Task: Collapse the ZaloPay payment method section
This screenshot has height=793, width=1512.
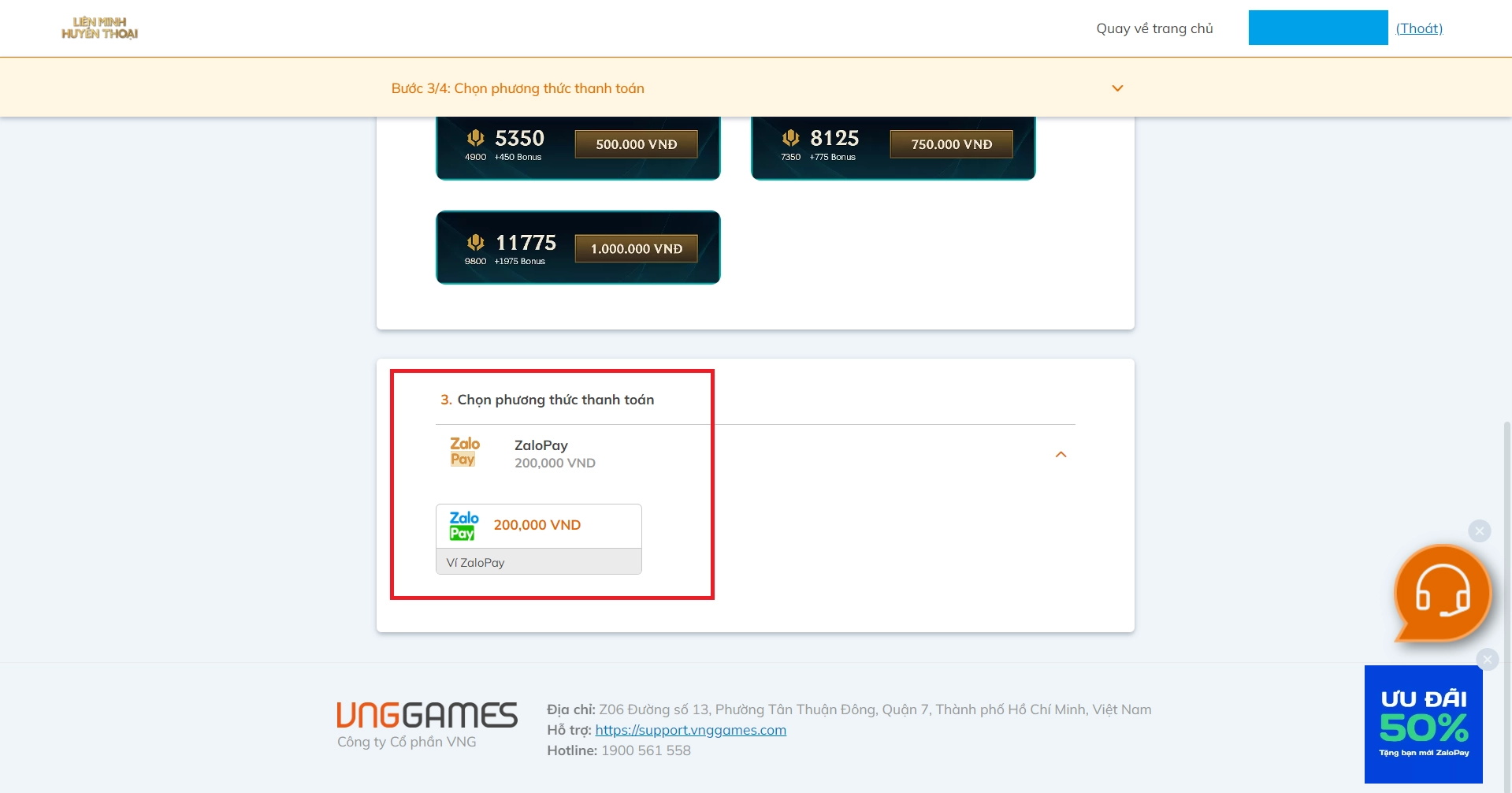Action: click(1061, 455)
